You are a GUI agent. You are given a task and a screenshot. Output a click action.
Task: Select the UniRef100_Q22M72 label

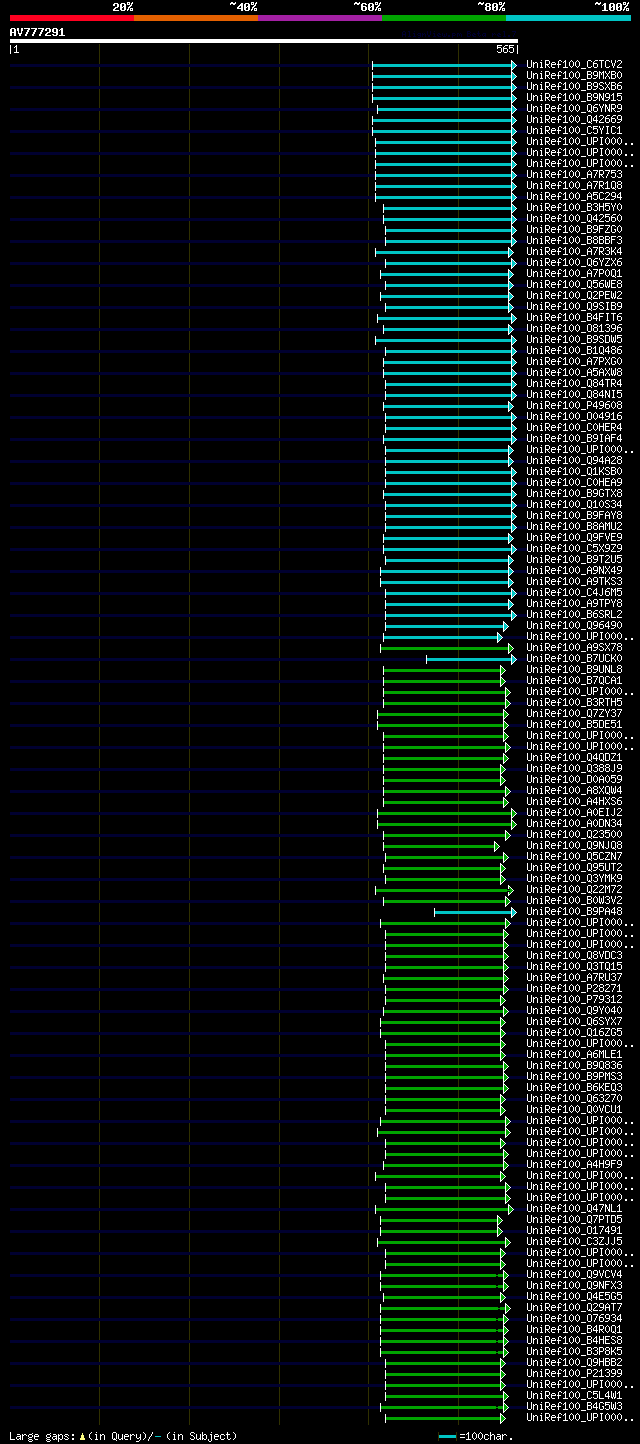[574, 889]
